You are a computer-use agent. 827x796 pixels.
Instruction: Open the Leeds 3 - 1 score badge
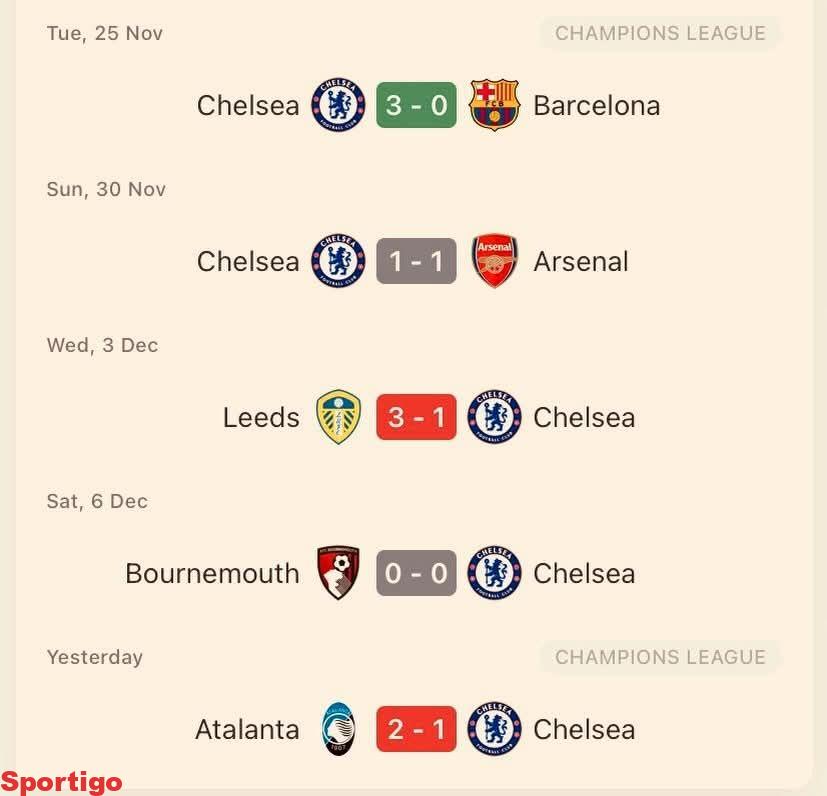(x=416, y=417)
